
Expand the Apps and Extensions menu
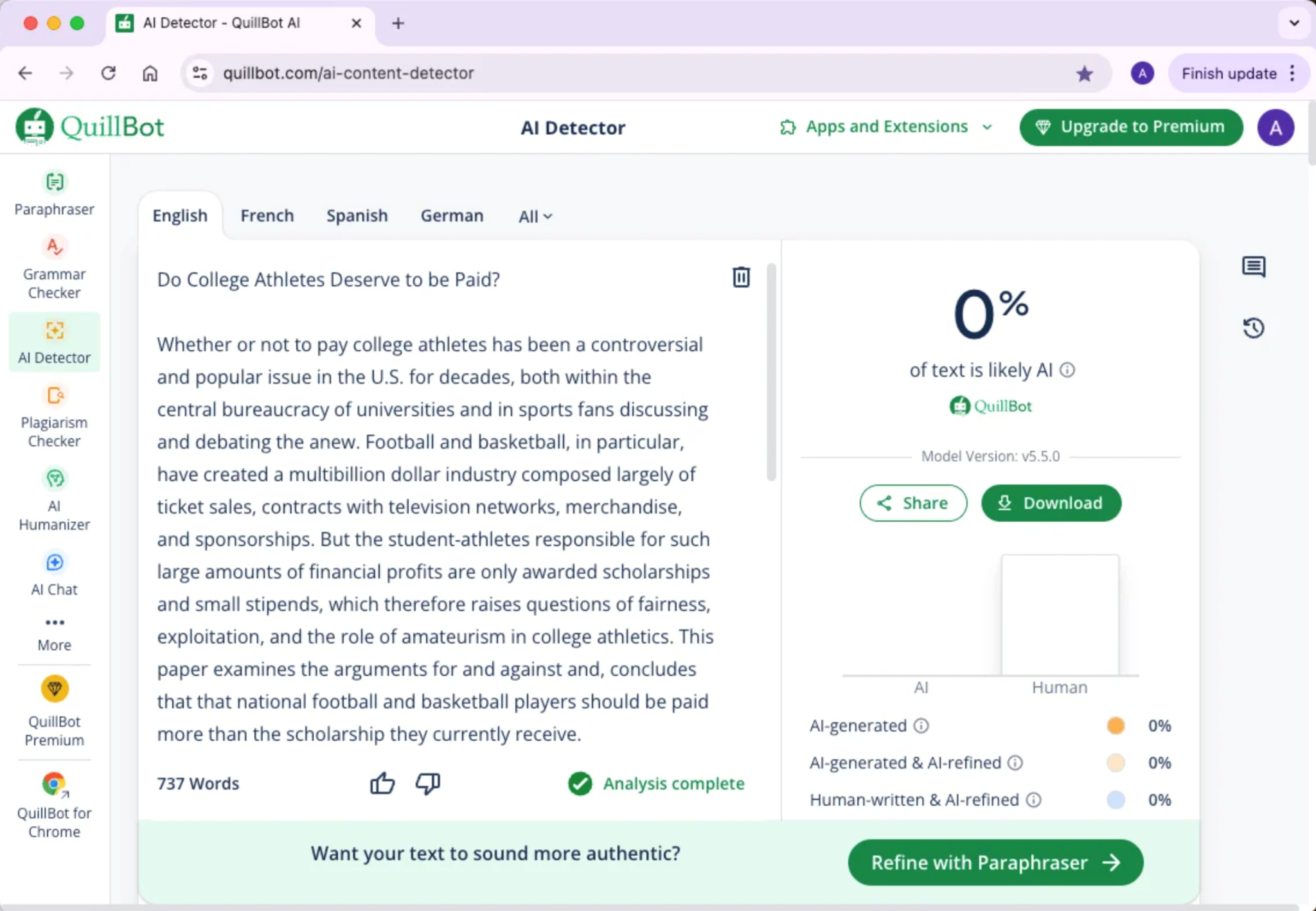tap(886, 127)
